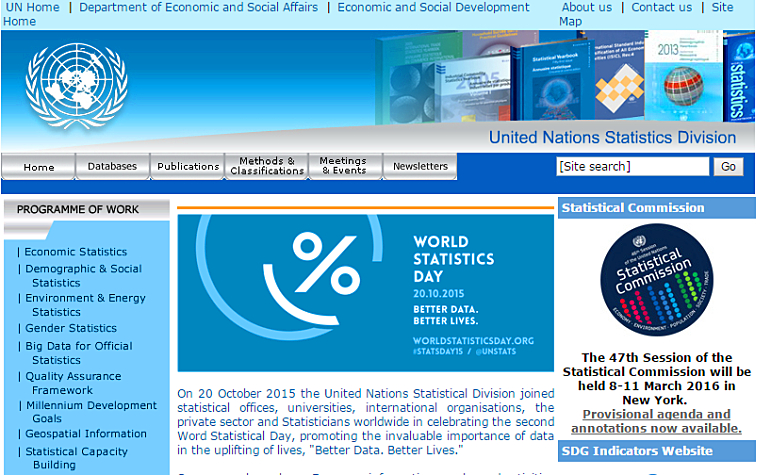Image resolution: width=771 pixels, height=475 pixels.
Task: Open the Methods & Classifications tab
Action: (x=267, y=167)
